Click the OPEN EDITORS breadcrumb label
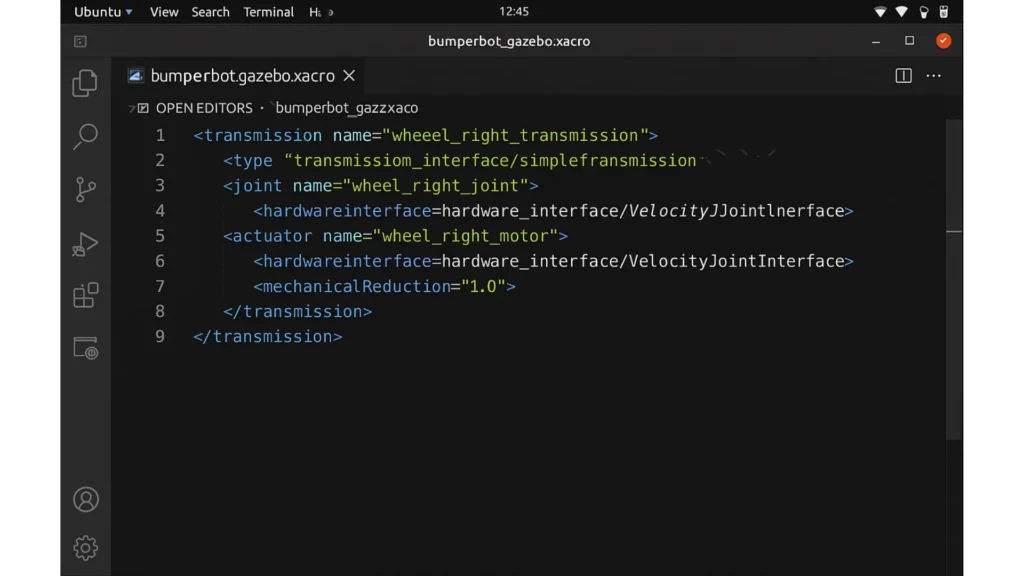 coord(204,108)
